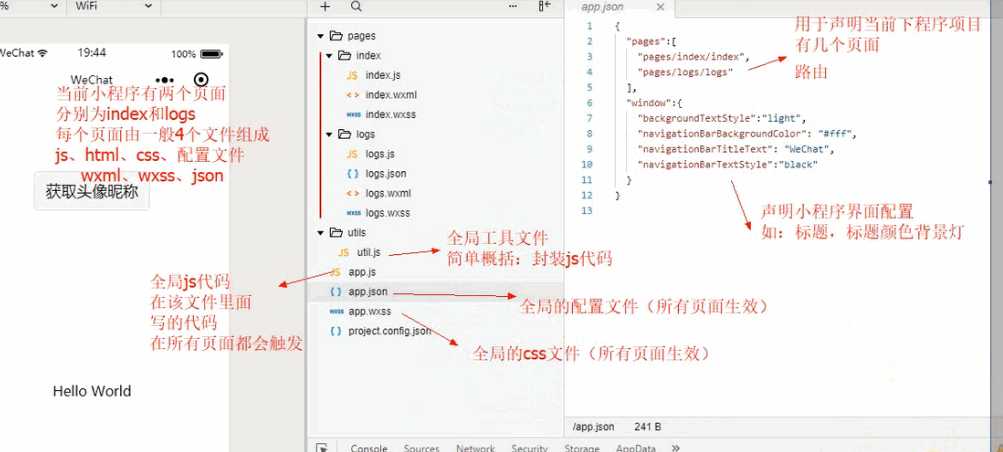Open logs.js file
The width and height of the screenshot is (1003, 452).
click(380, 154)
